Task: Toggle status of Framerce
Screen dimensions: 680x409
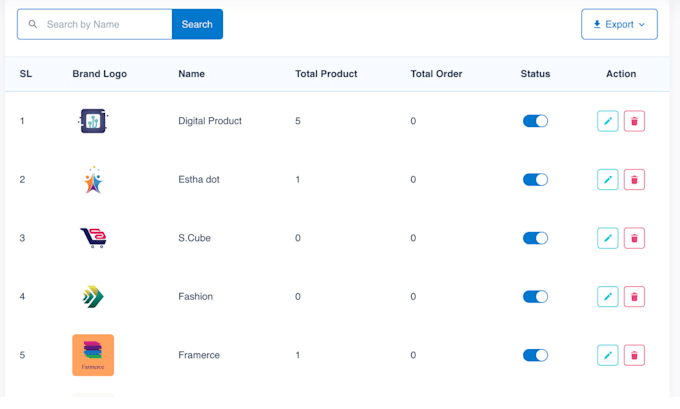Action: pos(535,355)
